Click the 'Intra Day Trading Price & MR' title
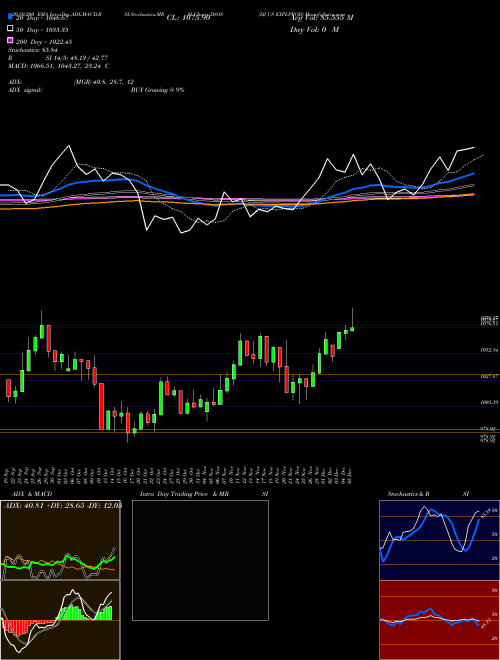This screenshot has height=660, width=500. pos(184,494)
